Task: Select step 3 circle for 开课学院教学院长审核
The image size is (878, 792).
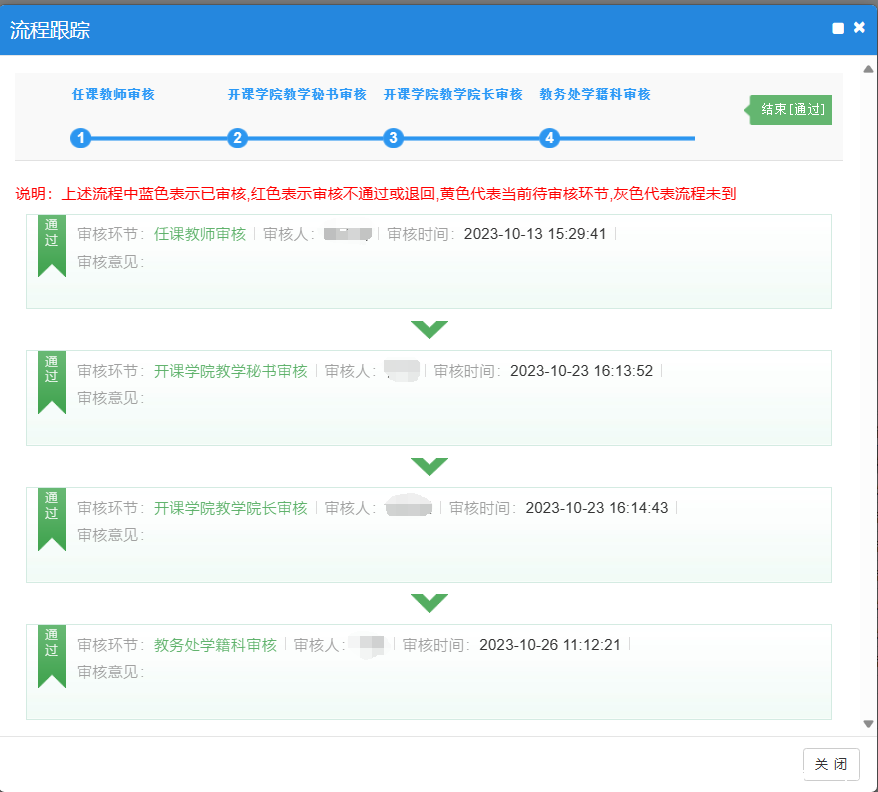Action: point(394,138)
